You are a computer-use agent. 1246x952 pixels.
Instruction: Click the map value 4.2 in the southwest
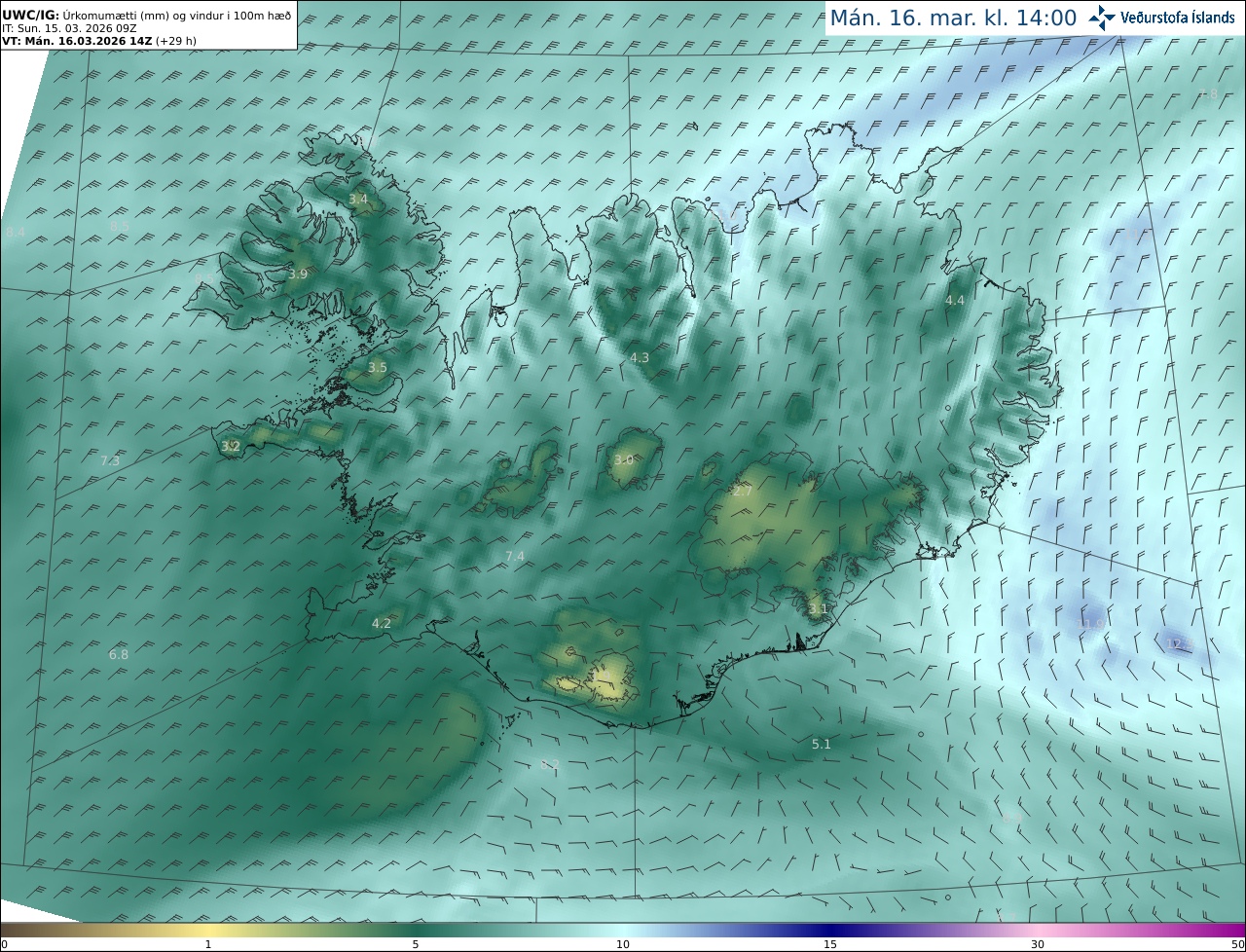[x=382, y=623]
